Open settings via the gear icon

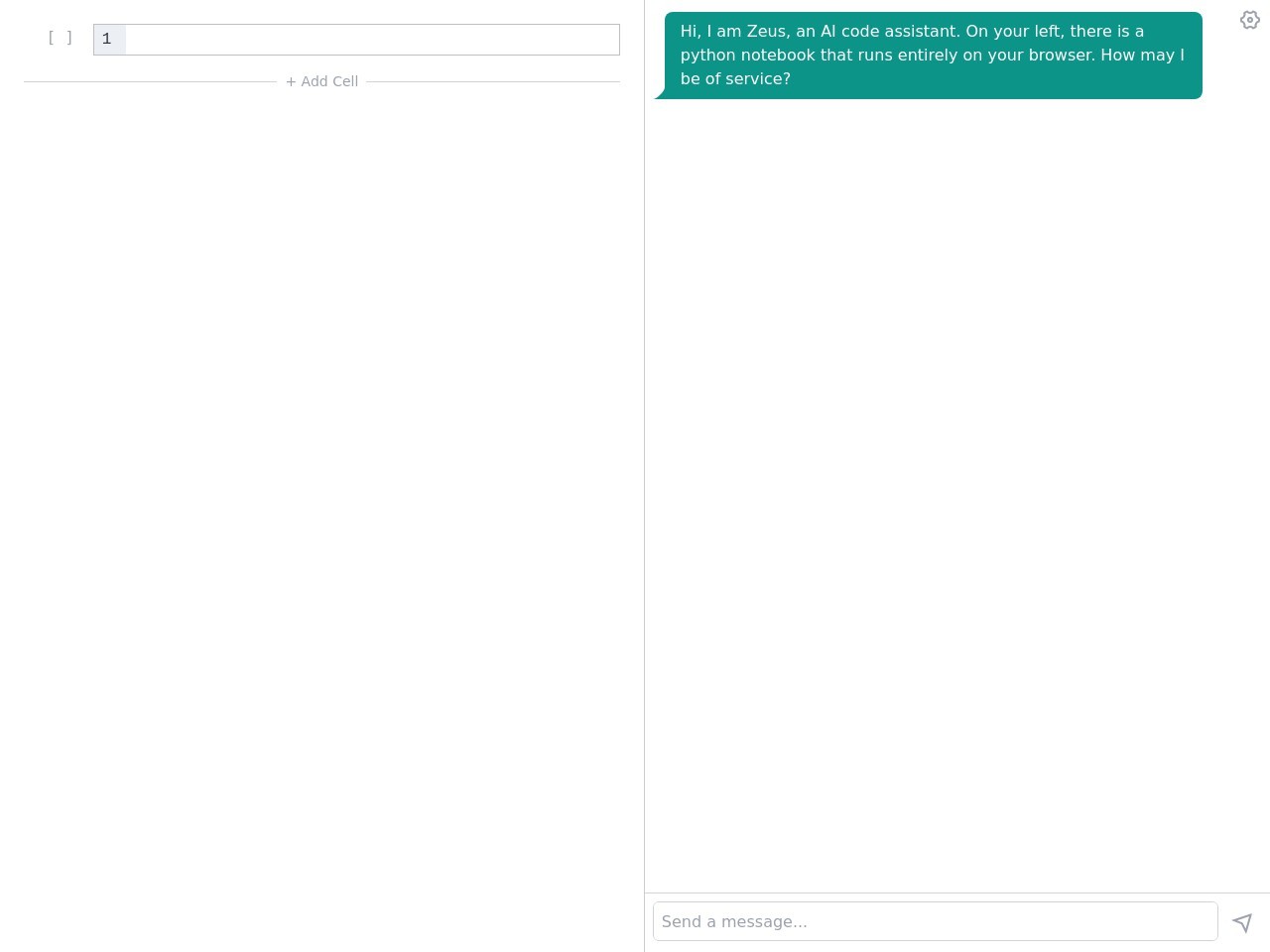click(x=1249, y=20)
